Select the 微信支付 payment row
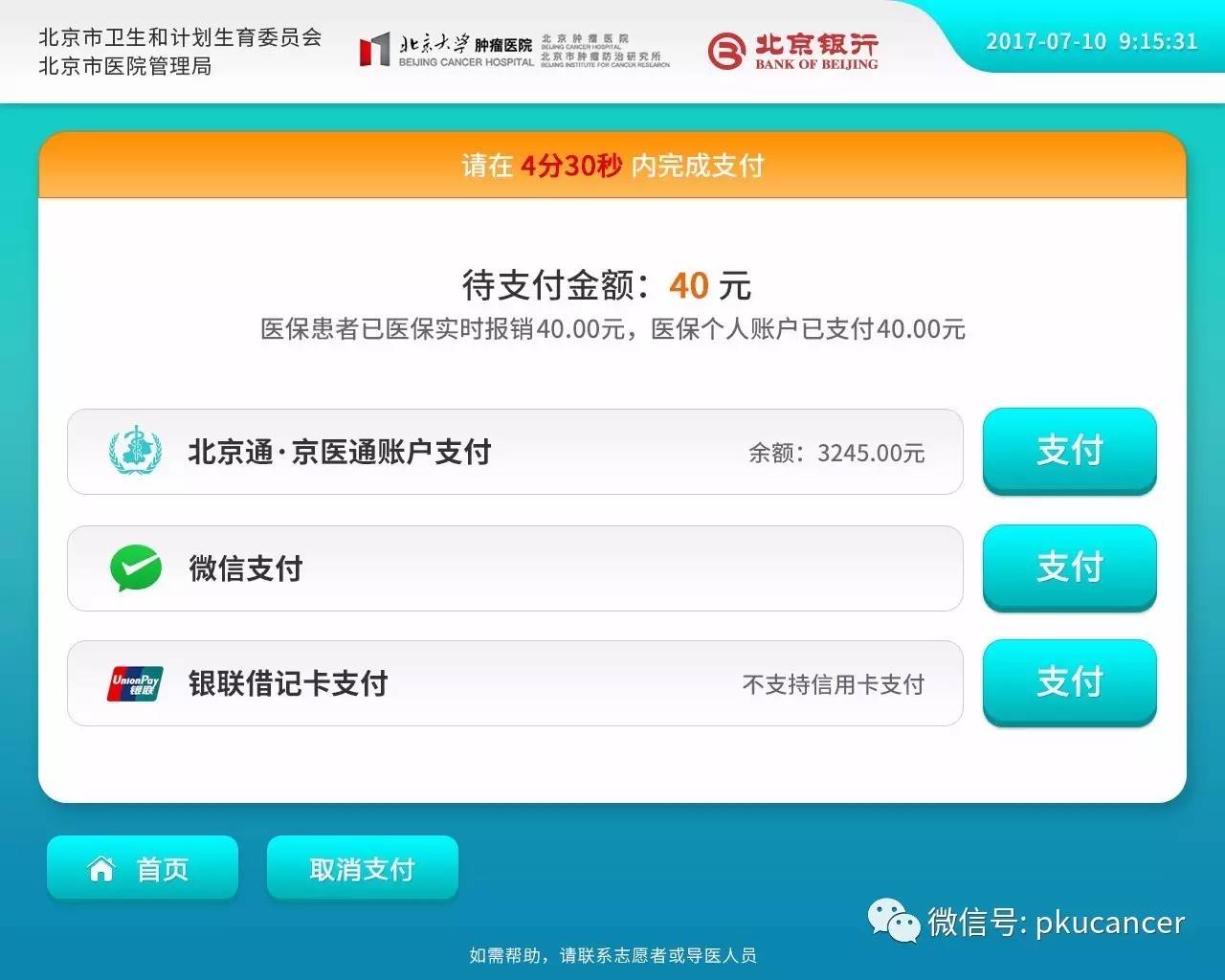This screenshot has height=980, width=1225. click(515, 568)
